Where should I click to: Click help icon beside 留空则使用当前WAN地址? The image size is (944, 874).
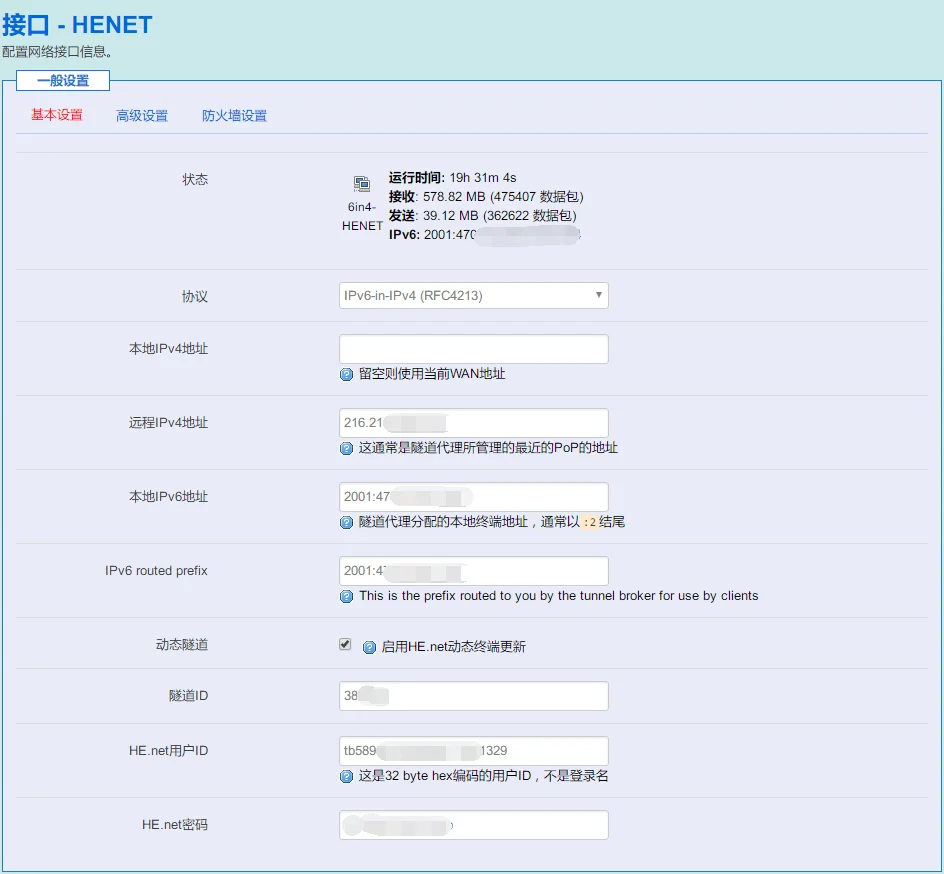click(347, 375)
